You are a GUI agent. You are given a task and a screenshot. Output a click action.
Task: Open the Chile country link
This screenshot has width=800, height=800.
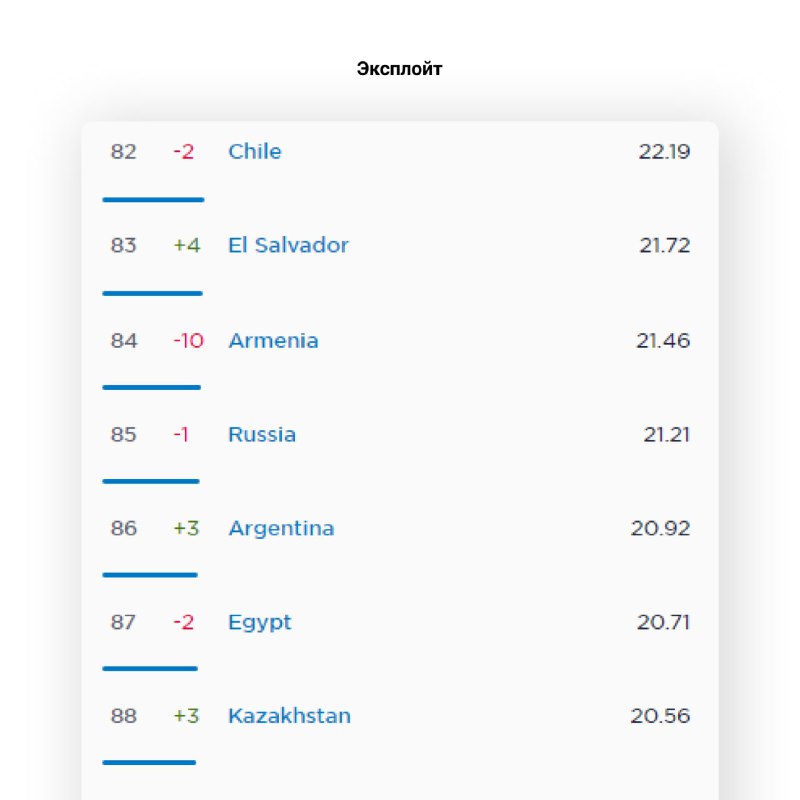[254, 152]
